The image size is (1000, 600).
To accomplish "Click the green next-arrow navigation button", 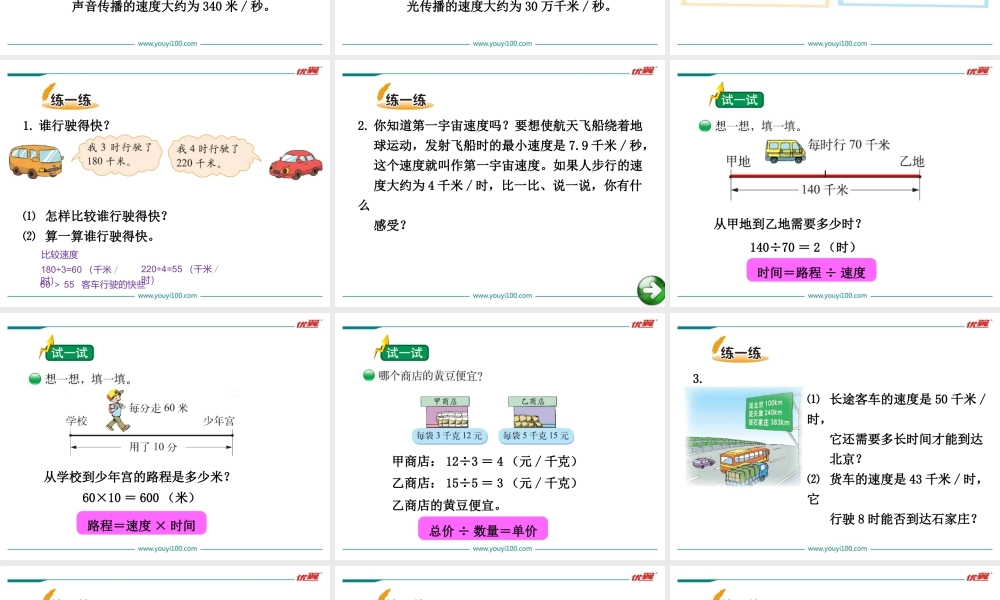I will pos(651,291).
